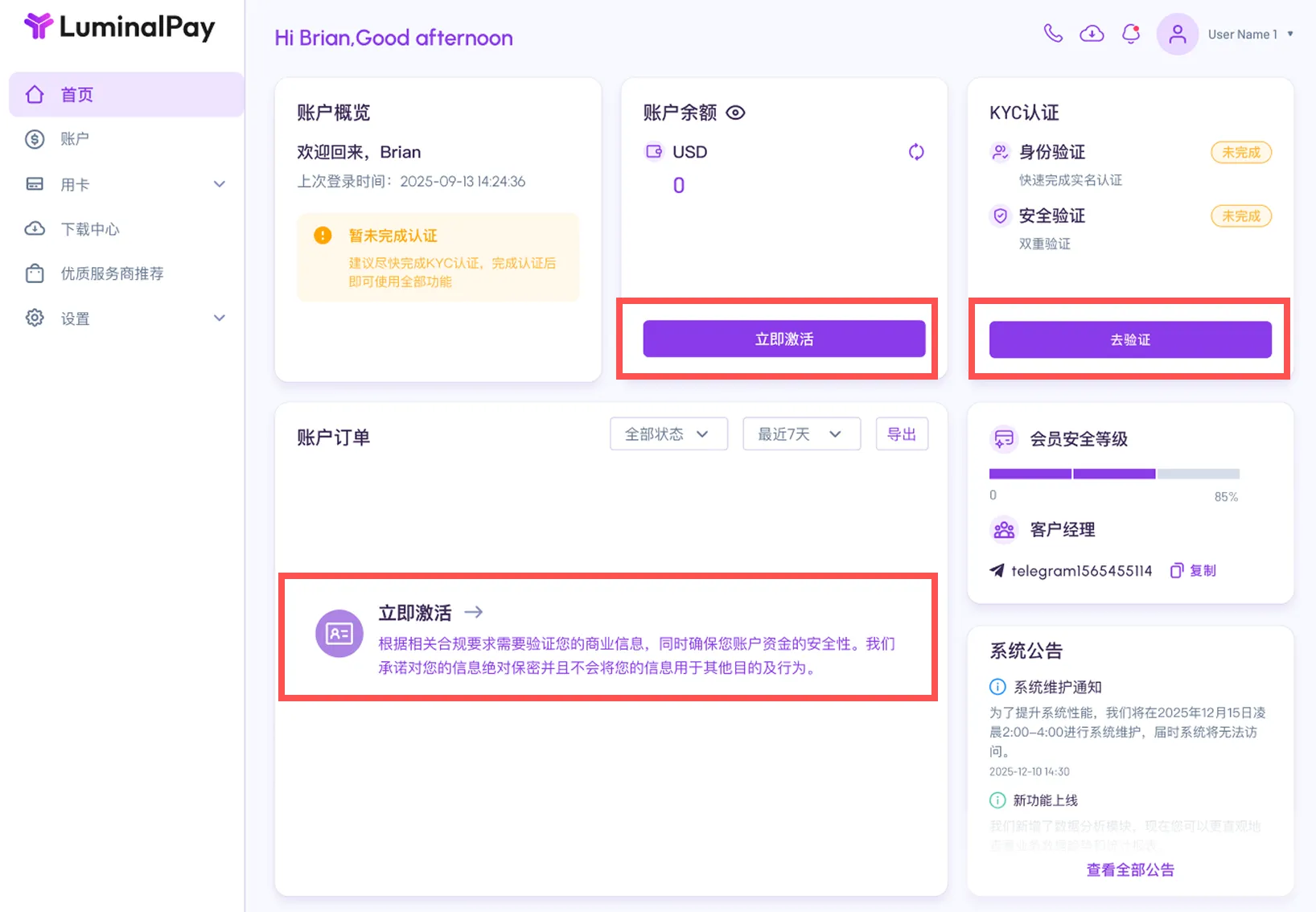
Task: Open the 最近7天 date range dropdown
Action: [x=801, y=434]
